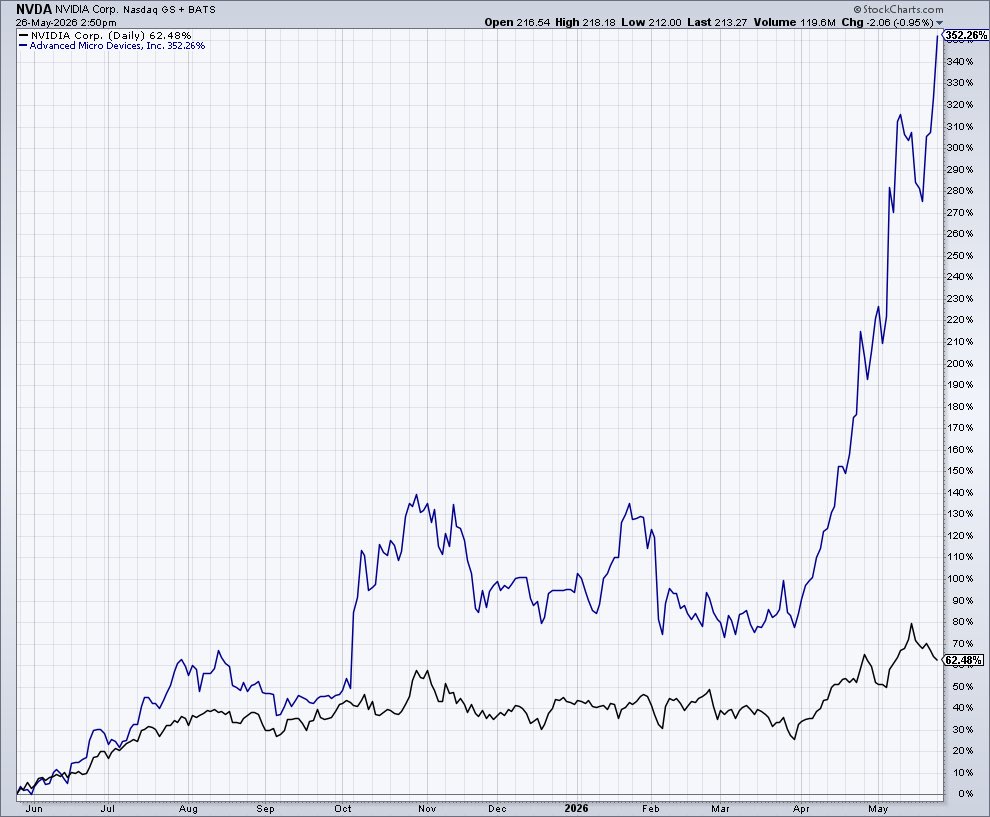Click the Aug label on the time axis
This screenshot has height=817, width=990.
coord(188,808)
